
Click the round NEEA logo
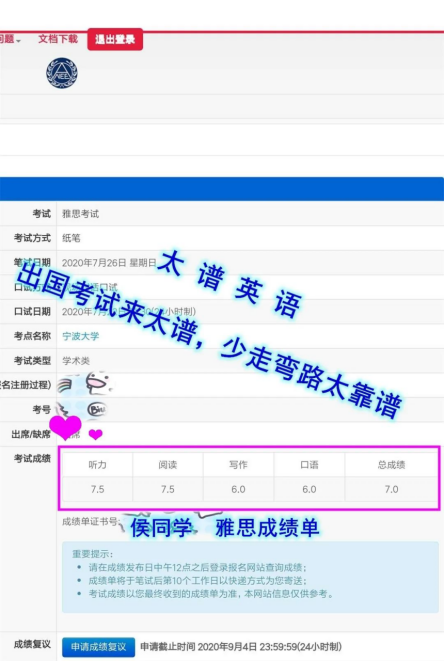click(x=62, y=73)
